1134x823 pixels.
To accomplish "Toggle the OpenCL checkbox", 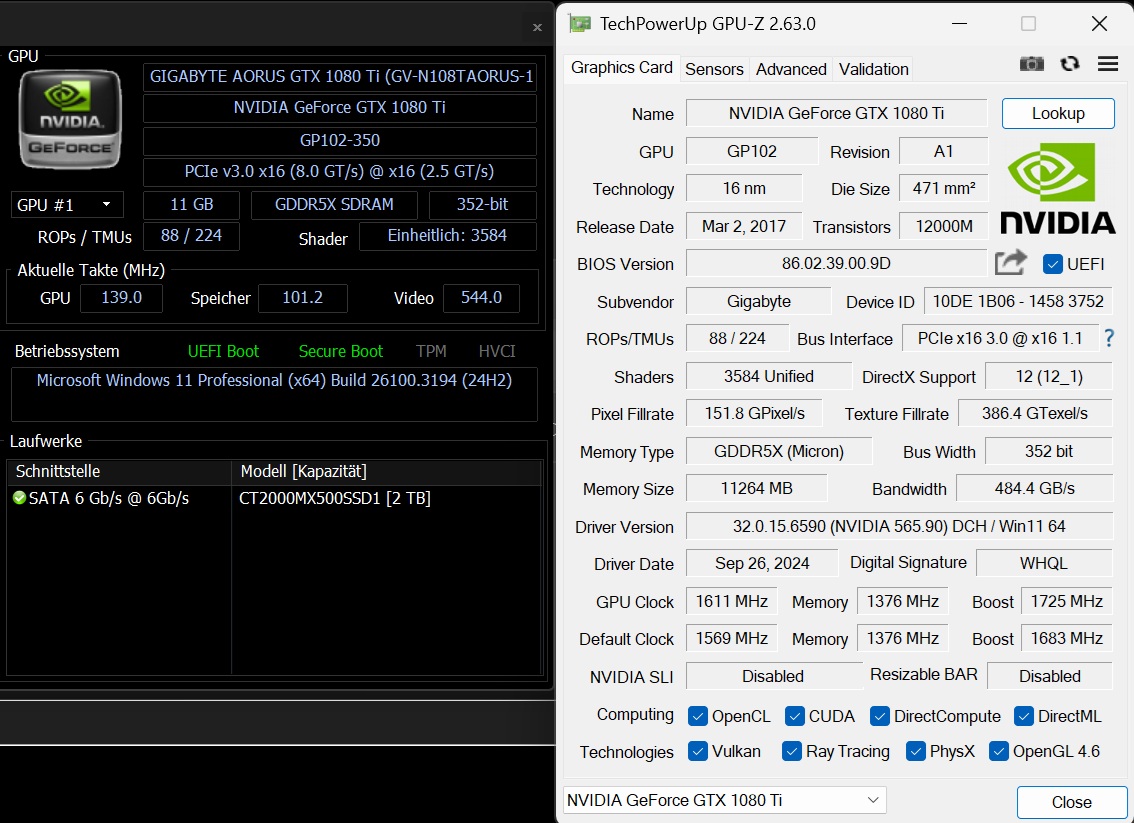I will tap(697, 716).
